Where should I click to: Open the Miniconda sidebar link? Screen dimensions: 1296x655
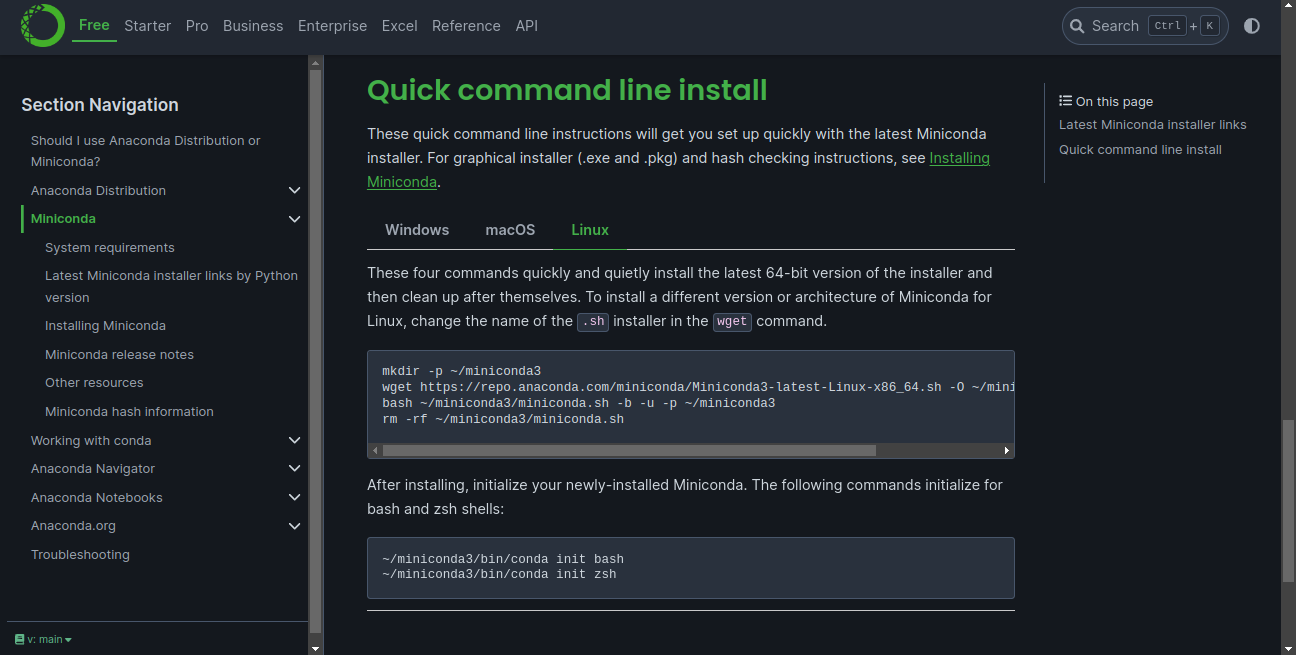click(x=63, y=218)
